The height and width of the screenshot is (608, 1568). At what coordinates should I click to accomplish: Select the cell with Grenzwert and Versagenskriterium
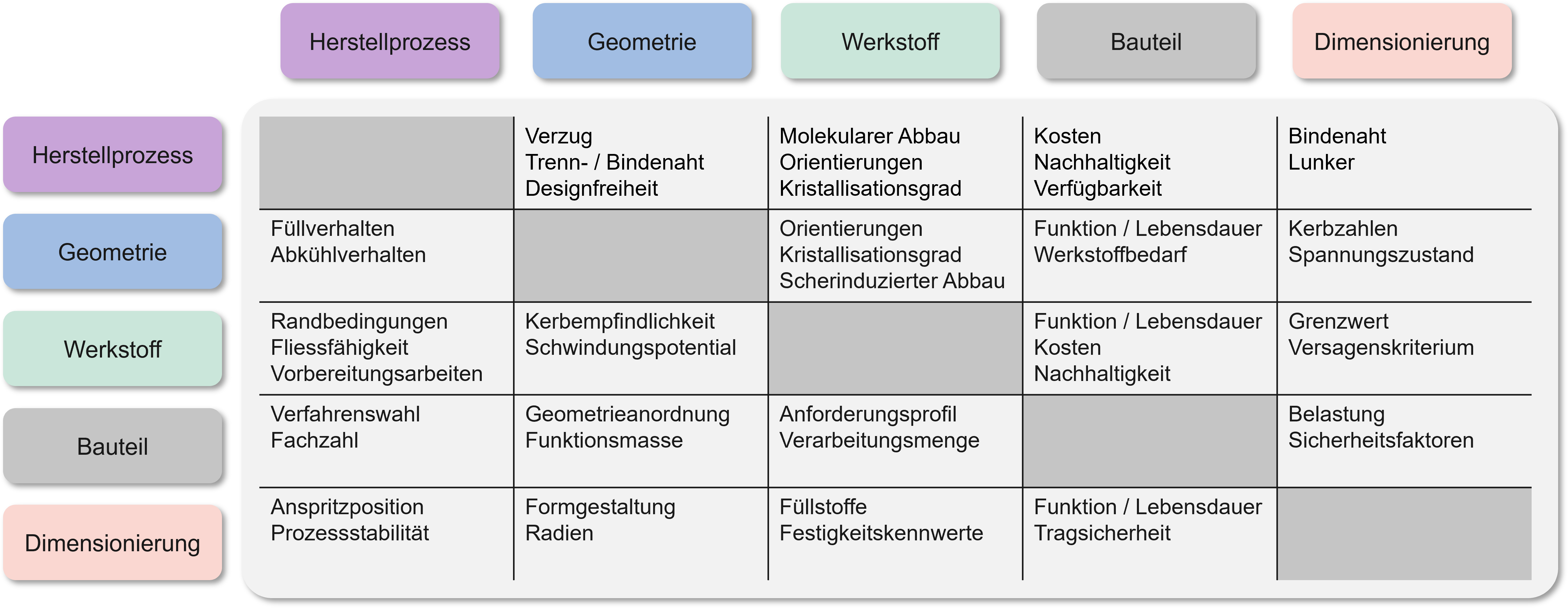pos(1404,348)
